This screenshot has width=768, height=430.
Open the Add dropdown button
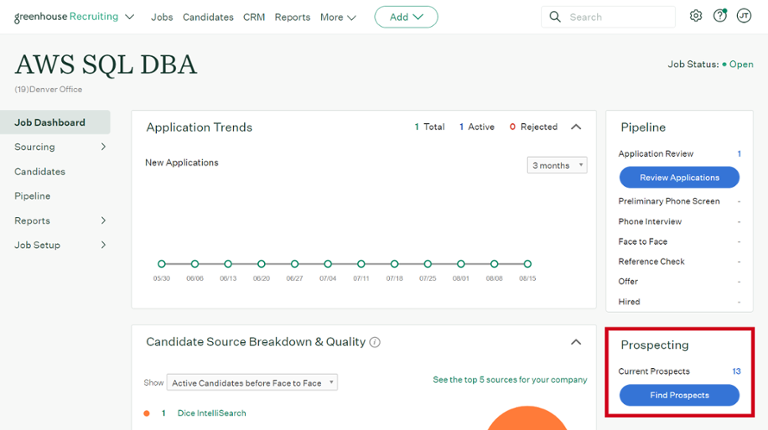click(x=406, y=17)
